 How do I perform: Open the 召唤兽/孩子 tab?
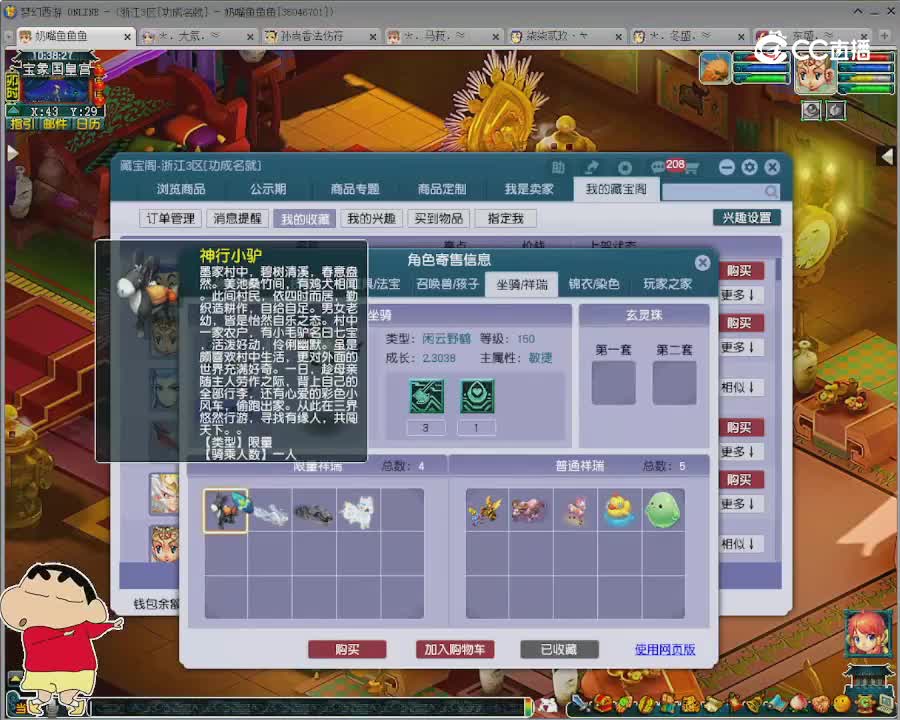pyautogui.click(x=448, y=284)
